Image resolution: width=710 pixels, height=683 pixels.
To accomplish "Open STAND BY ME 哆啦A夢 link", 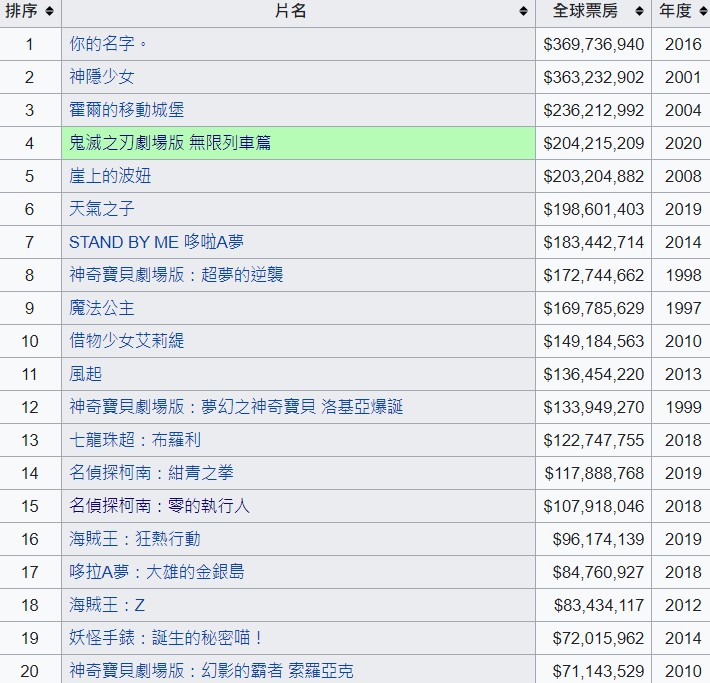I will (156, 242).
